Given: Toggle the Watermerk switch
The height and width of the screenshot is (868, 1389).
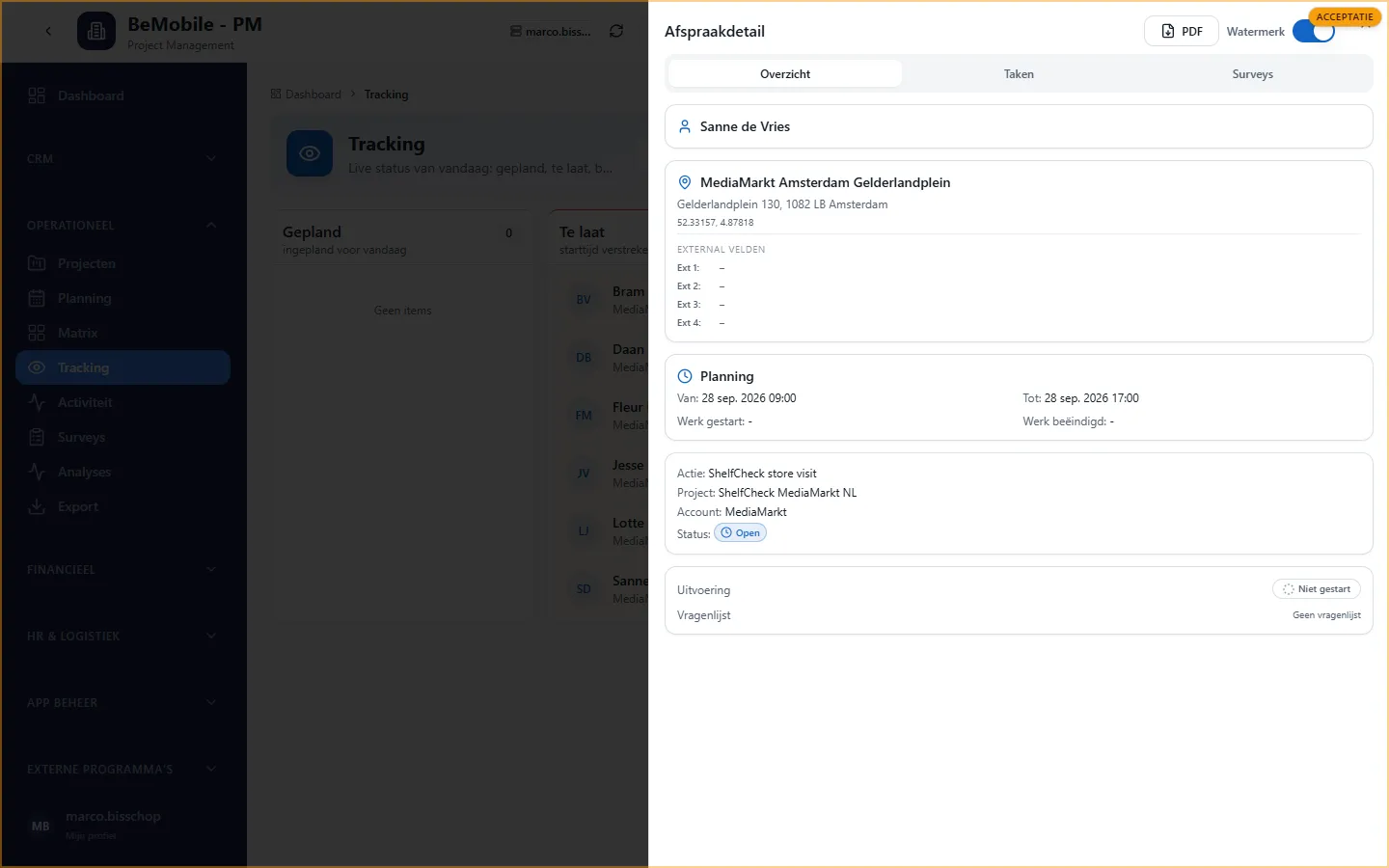Looking at the screenshot, I should coord(1313,32).
